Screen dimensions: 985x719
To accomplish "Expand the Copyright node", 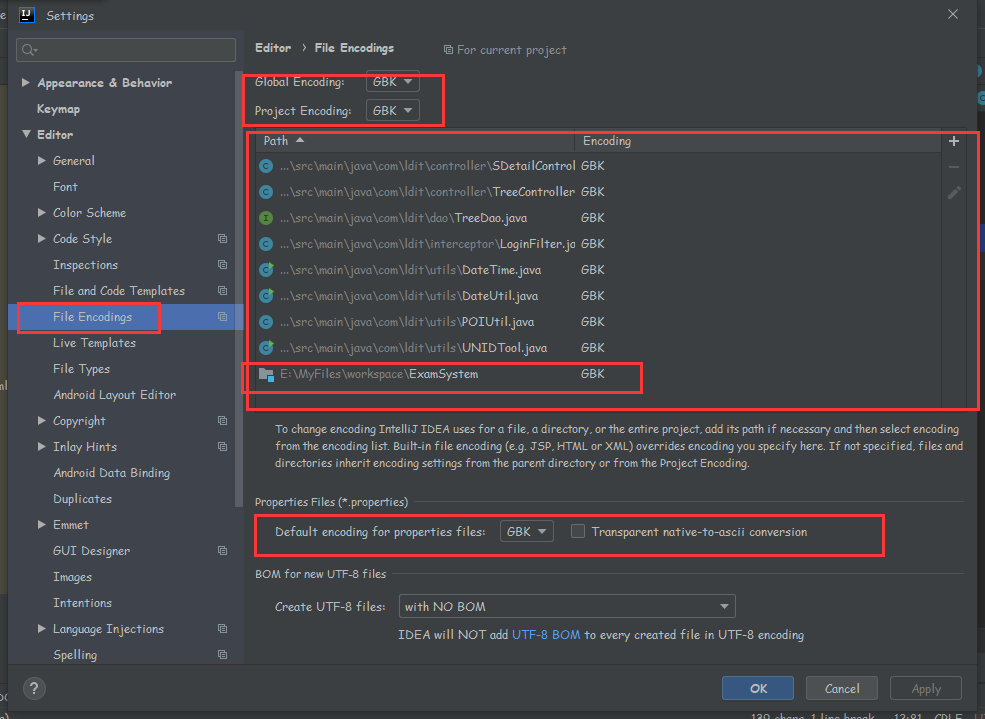I will 41,421.
